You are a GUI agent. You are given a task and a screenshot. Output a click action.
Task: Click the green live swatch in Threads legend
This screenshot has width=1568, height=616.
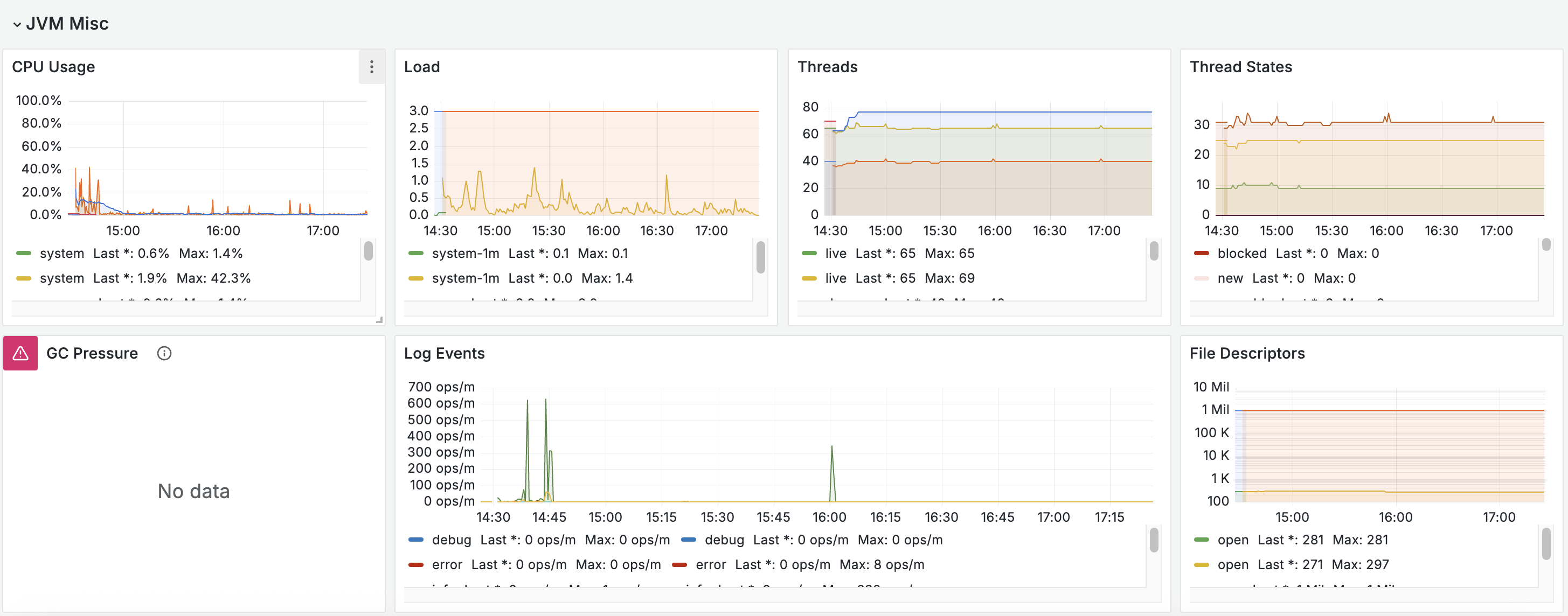(x=809, y=254)
